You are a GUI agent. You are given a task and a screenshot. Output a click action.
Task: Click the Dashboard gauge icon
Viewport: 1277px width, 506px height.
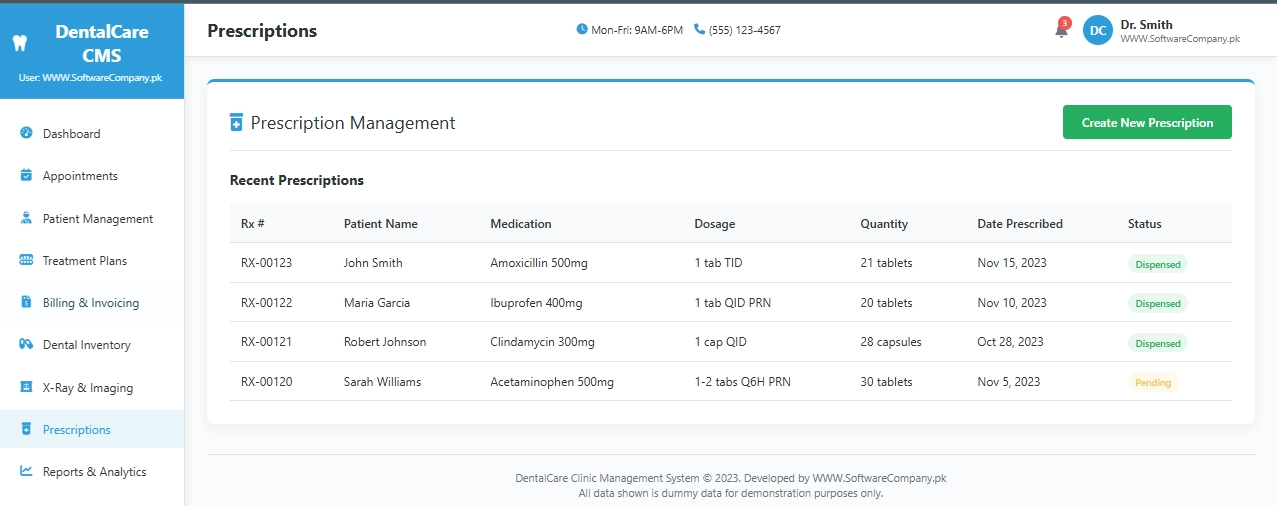pyautogui.click(x=27, y=133)
